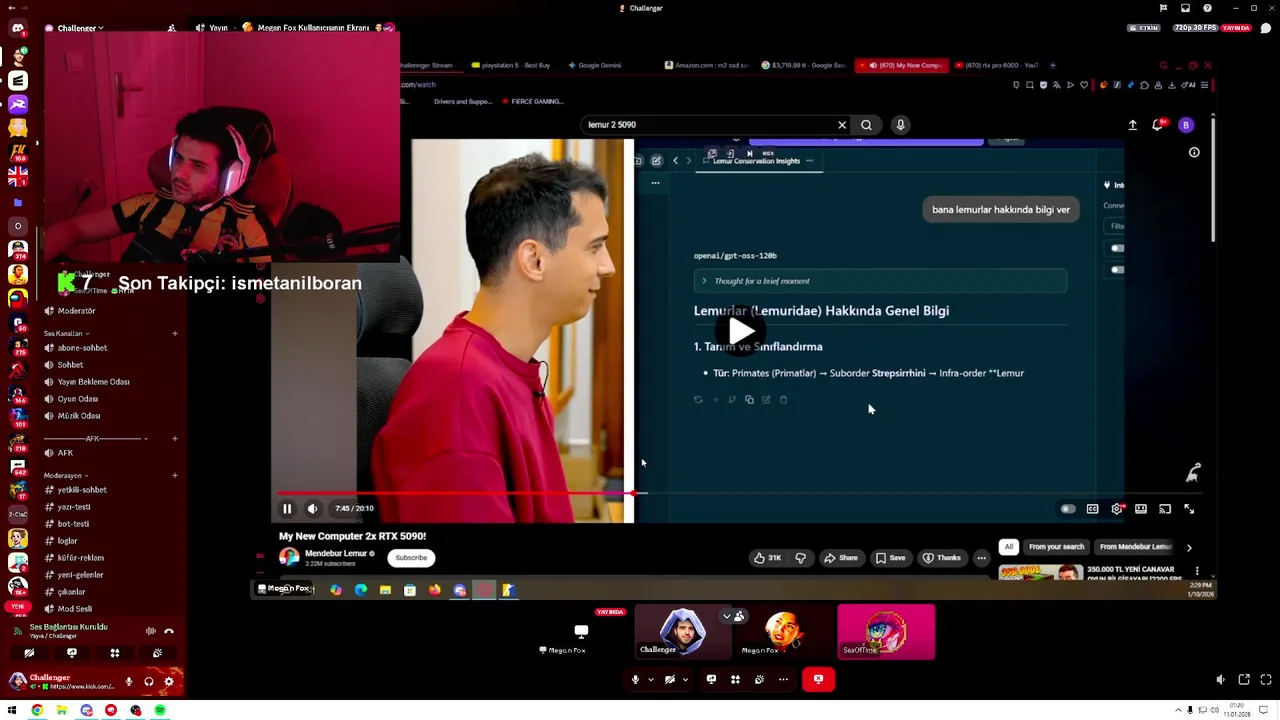Select SeaOfTime participant tile

point(886,632)
